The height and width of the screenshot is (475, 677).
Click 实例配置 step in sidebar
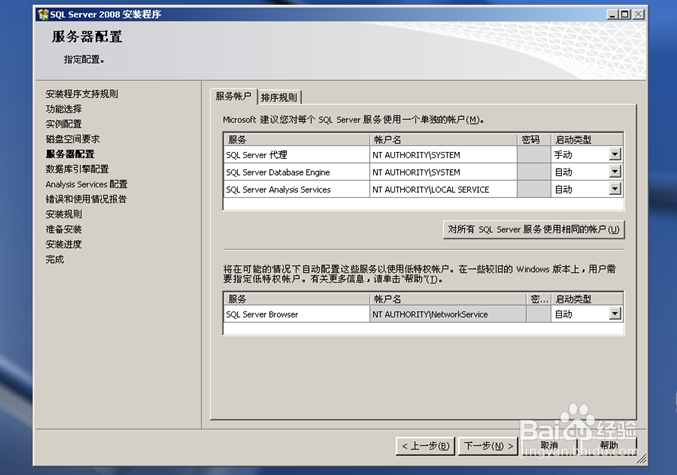[x=63, y=124]
